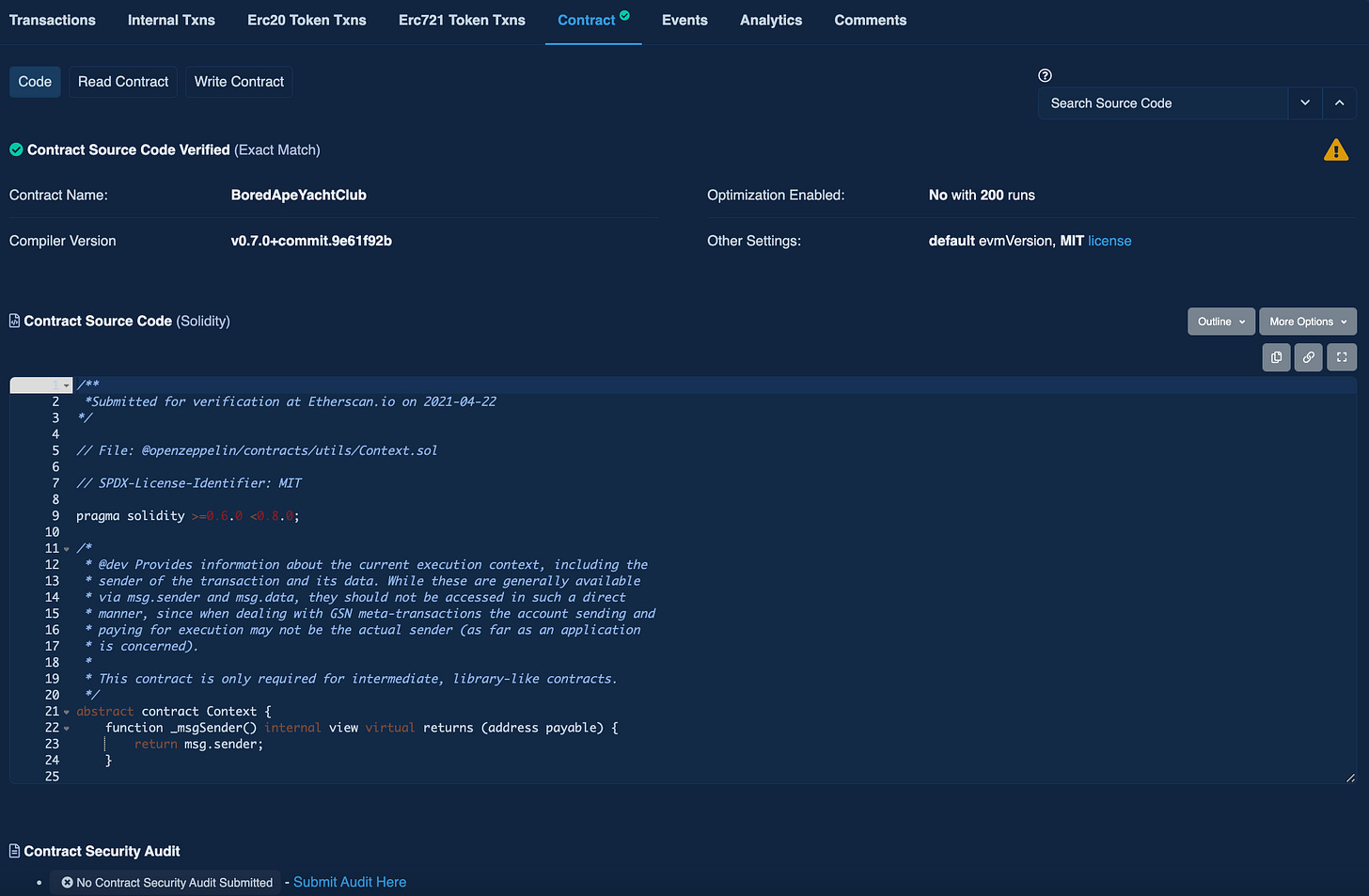Screen dimensions: 1369x896
Task: Open the MIT license link
Action: 1109,241
